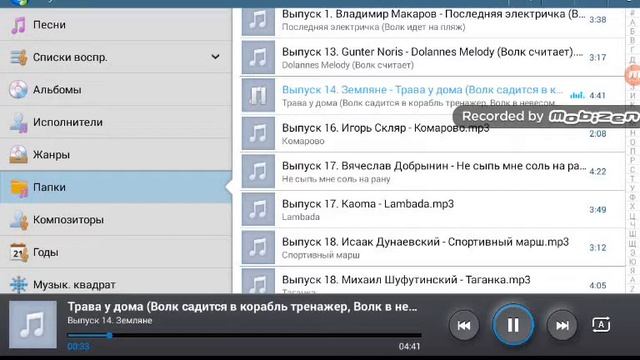The height and width of the screenshot is (360, 640).
Task: Click thumbnail of Gunter Noris track
Action: tap(258, 58)
